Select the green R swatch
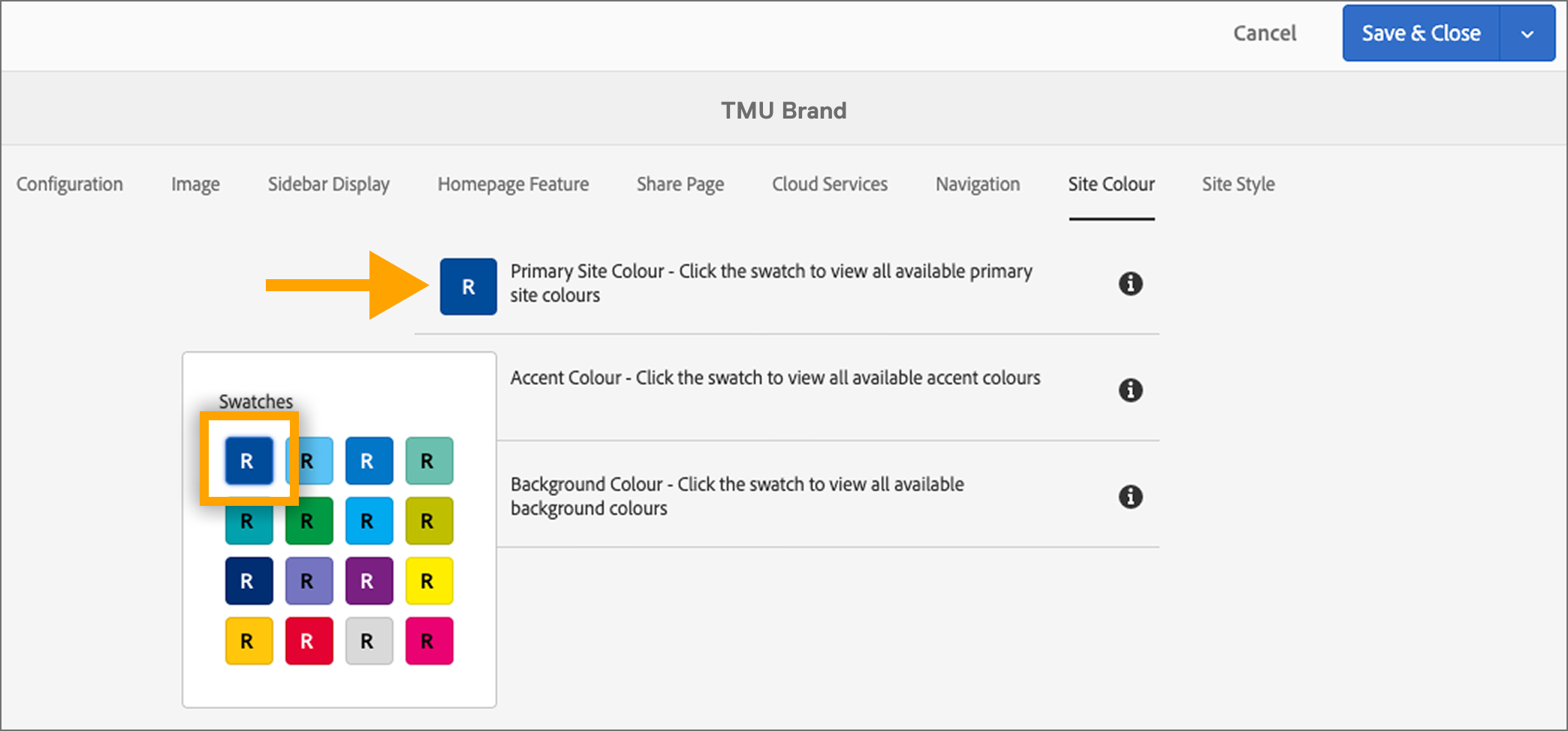Screen dimensions: 1568x731 [x=308, y=520]
